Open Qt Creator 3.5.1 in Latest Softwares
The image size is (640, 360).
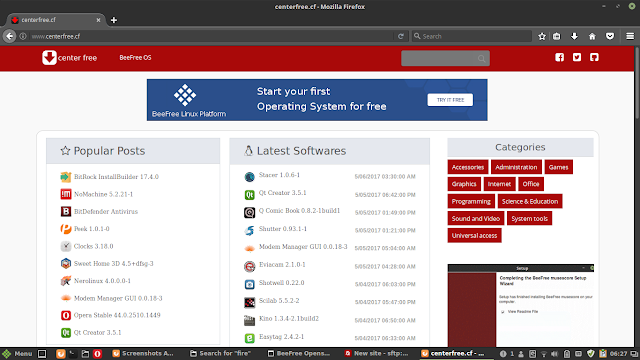pos(282,193)
